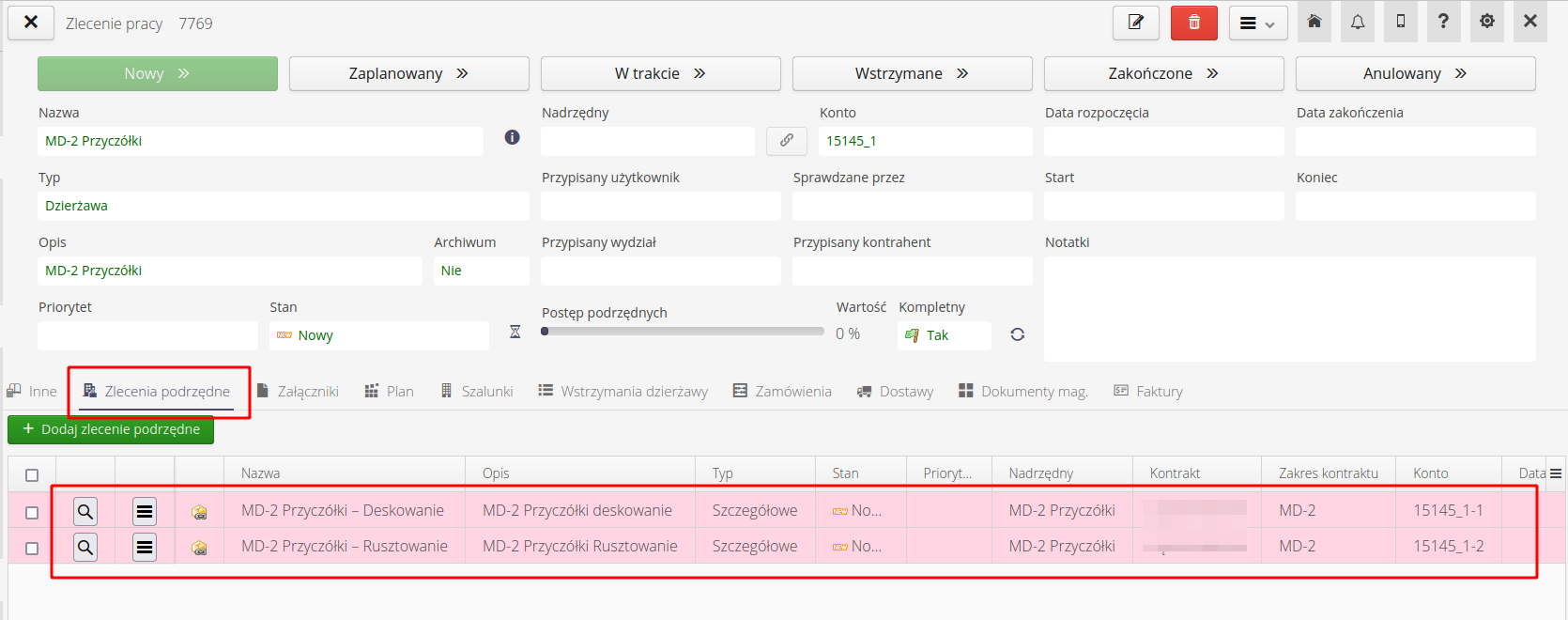
Task: Click the question mark help icon
Action: point(1443,22)
